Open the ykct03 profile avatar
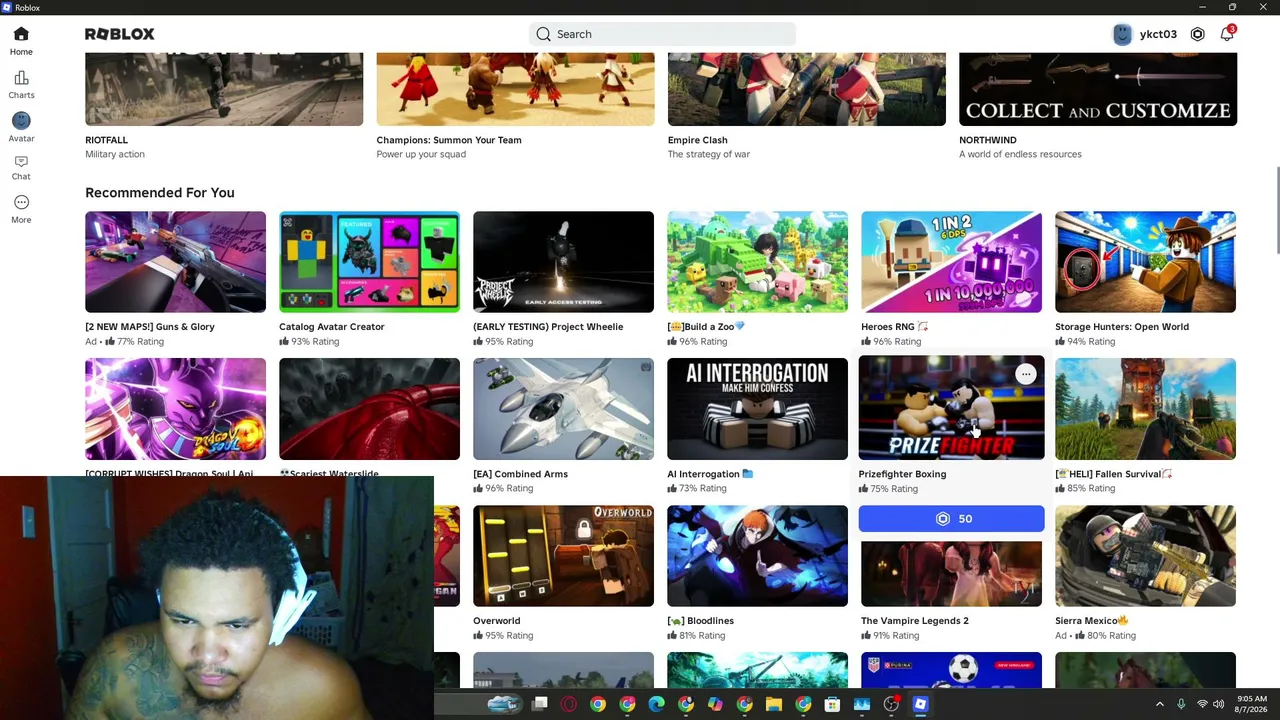The image size is (1280, 720). 1122,34
